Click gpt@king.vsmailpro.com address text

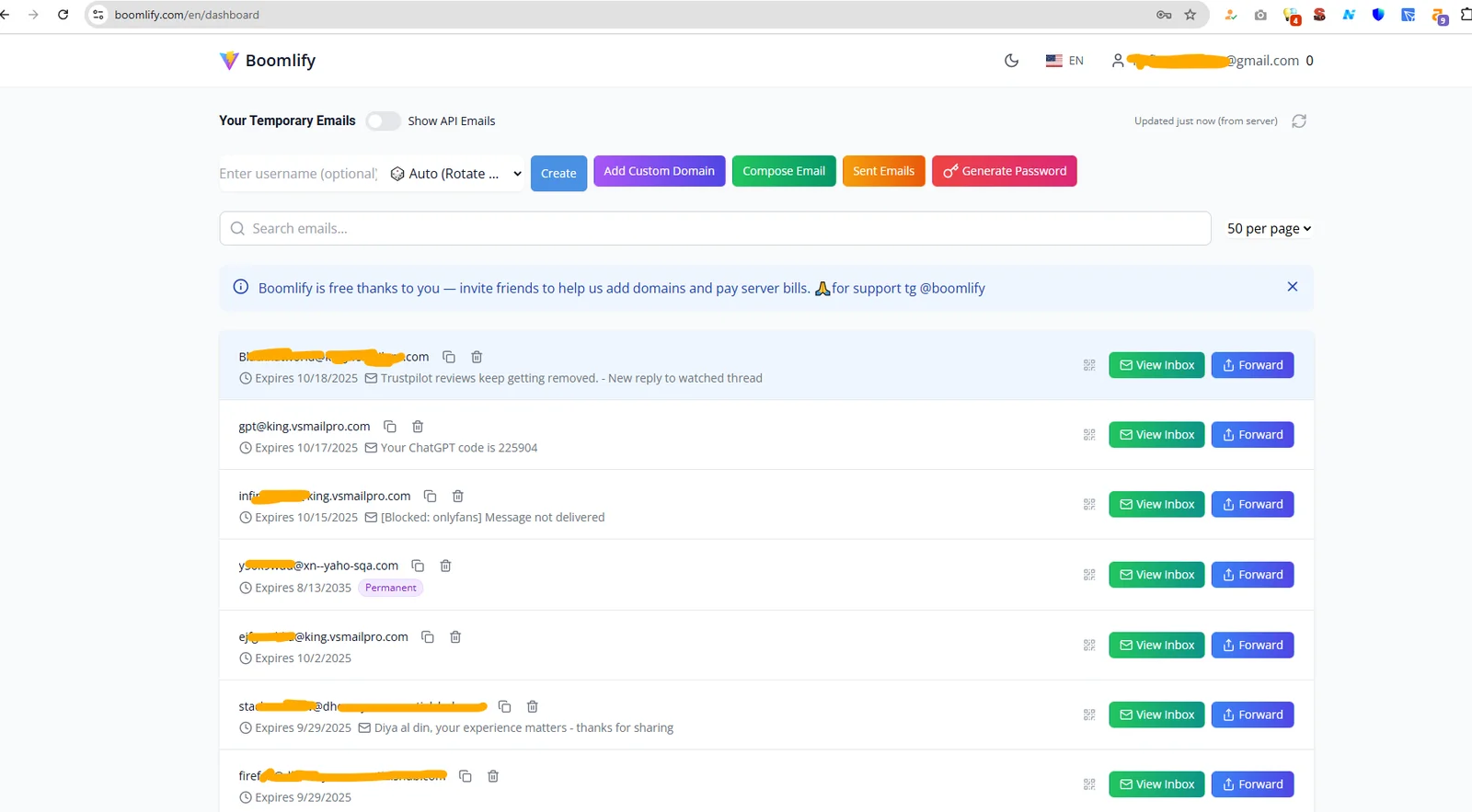point(305,427)
